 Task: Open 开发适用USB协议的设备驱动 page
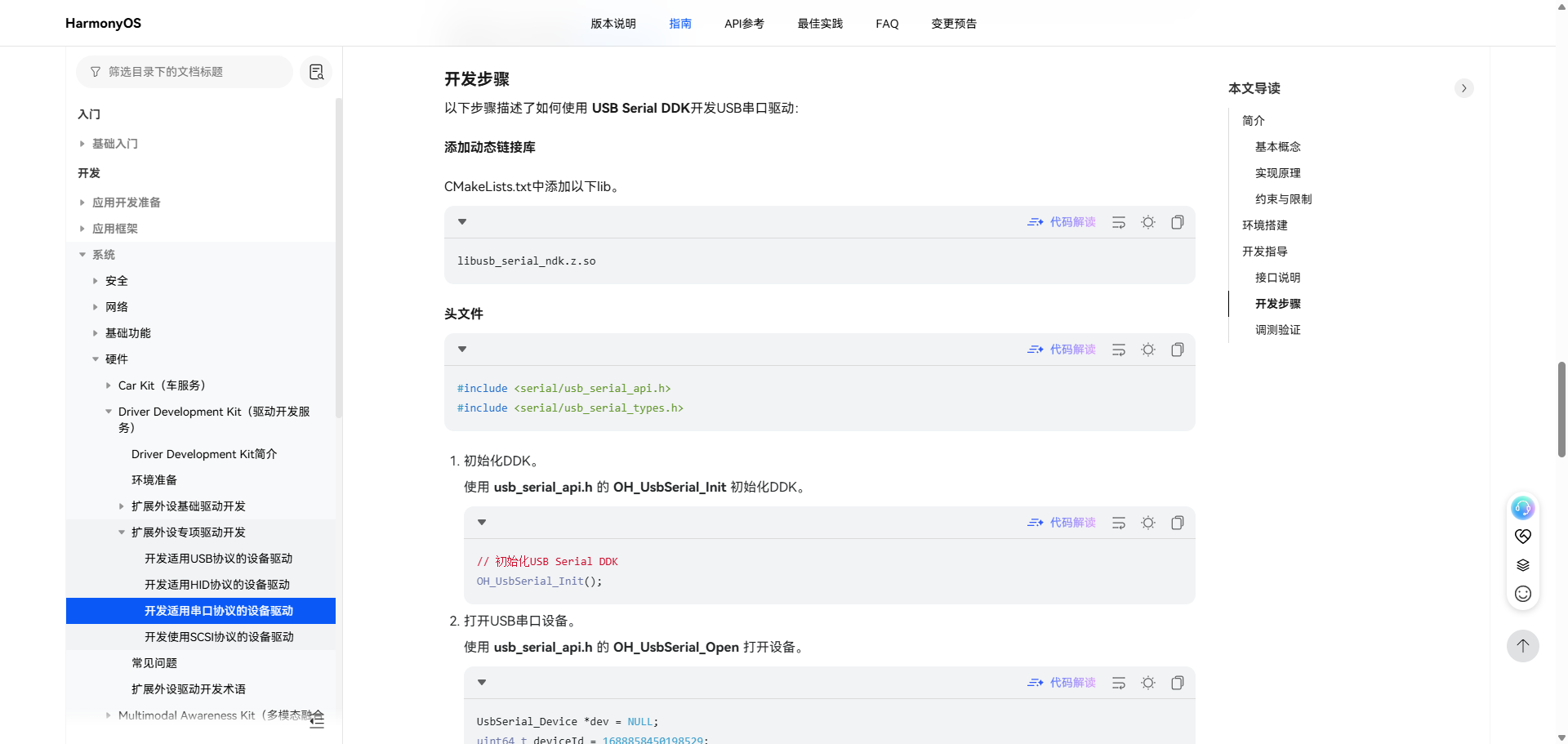point(218,559)
